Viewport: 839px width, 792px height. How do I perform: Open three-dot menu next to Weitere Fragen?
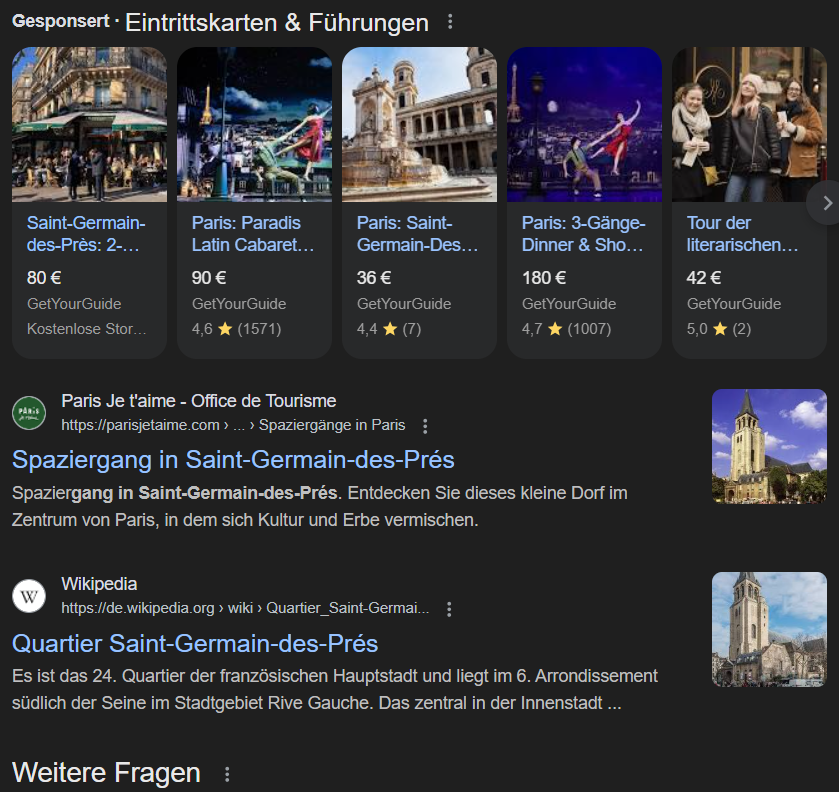(x=227, y=774)
